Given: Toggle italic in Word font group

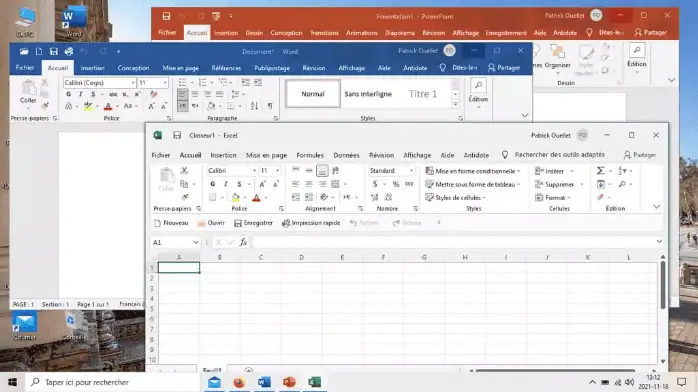Looking at the screenshot, I should [x=81, y=94].
